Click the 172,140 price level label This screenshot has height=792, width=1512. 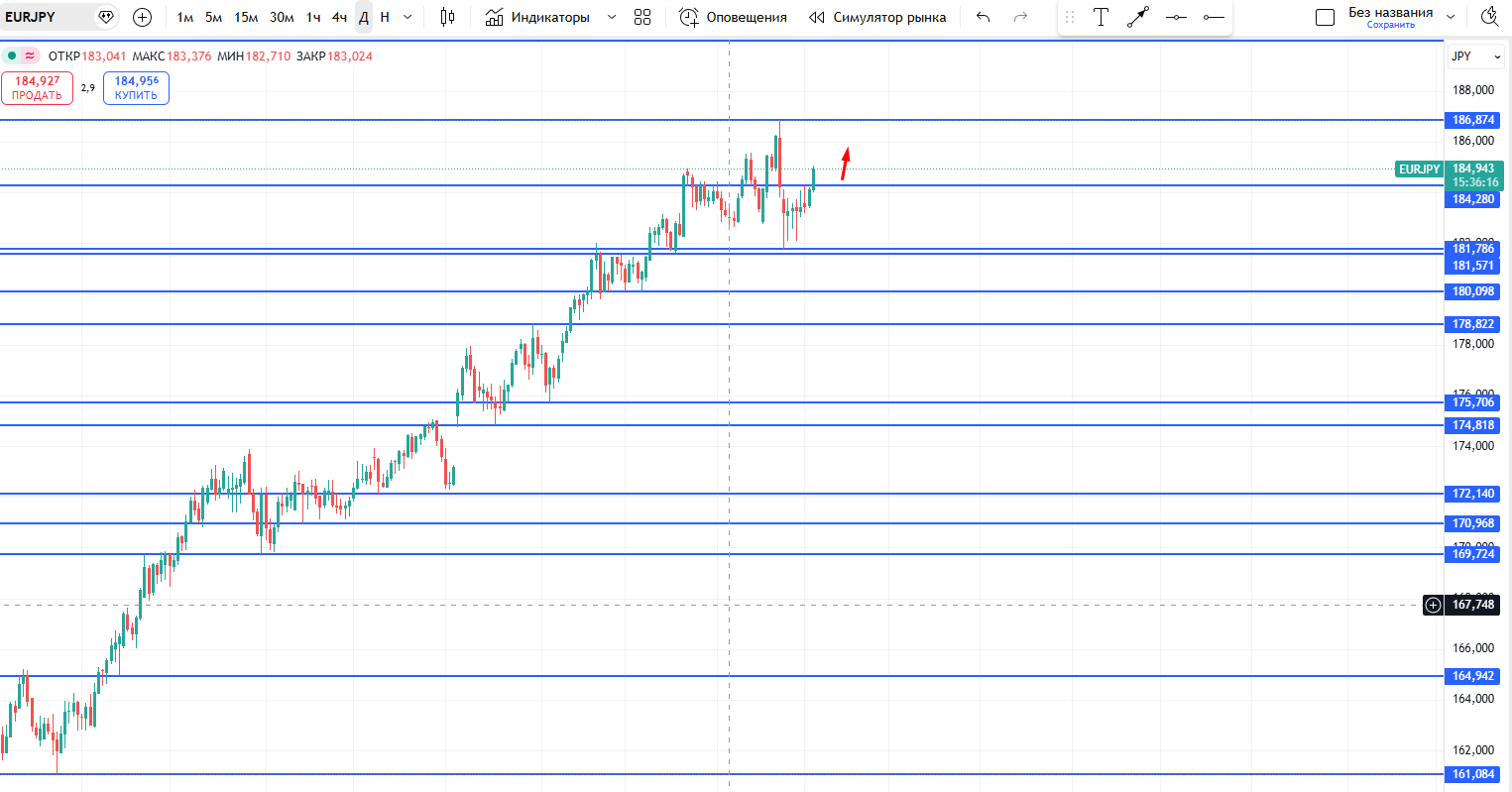[1473, 494]
